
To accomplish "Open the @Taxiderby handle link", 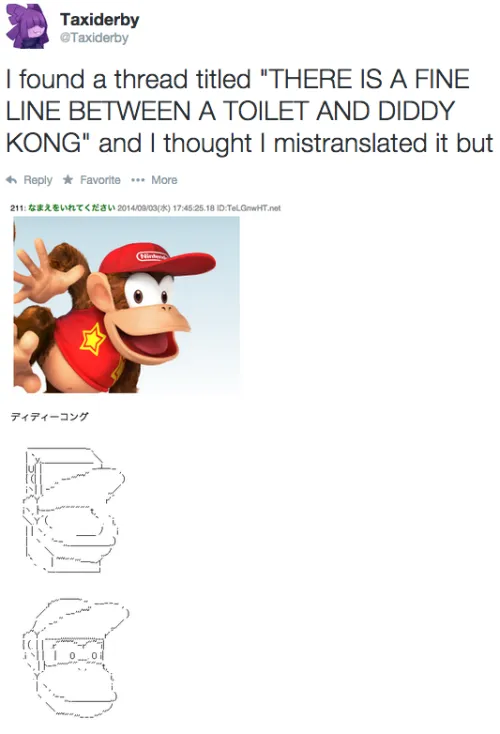I will click(x=94, y=38).
